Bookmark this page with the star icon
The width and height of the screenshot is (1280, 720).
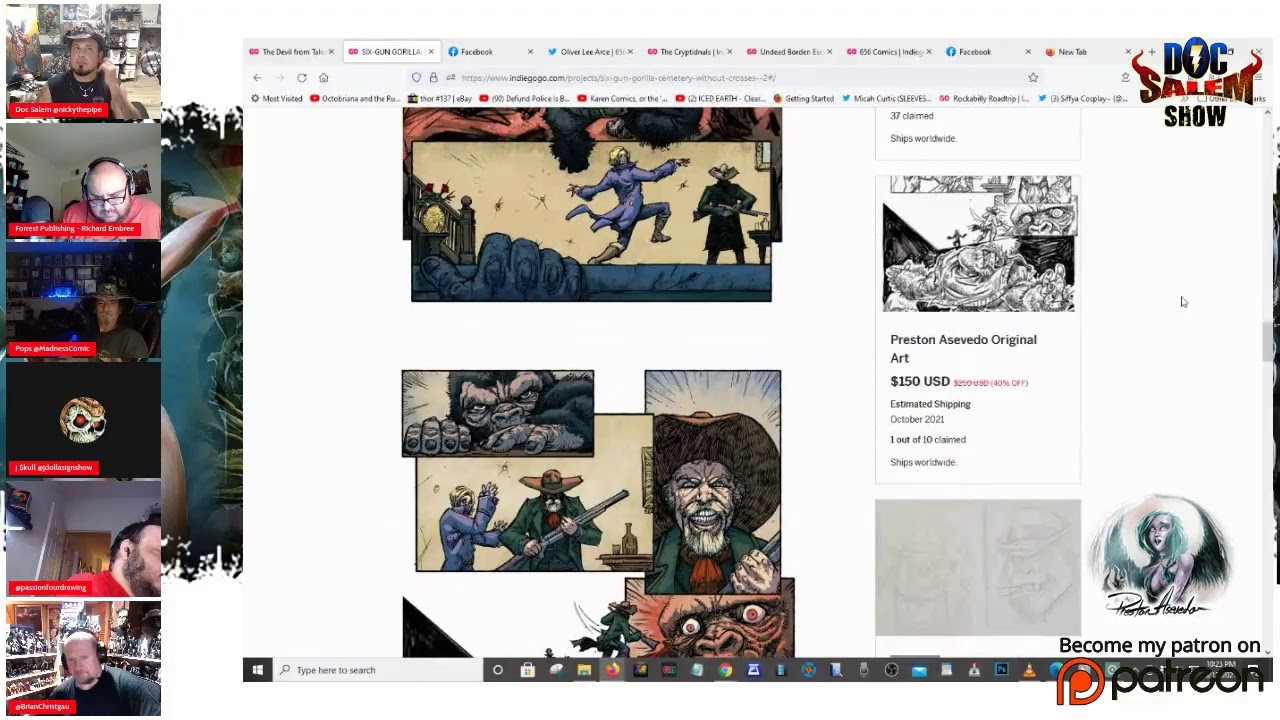1033,78
